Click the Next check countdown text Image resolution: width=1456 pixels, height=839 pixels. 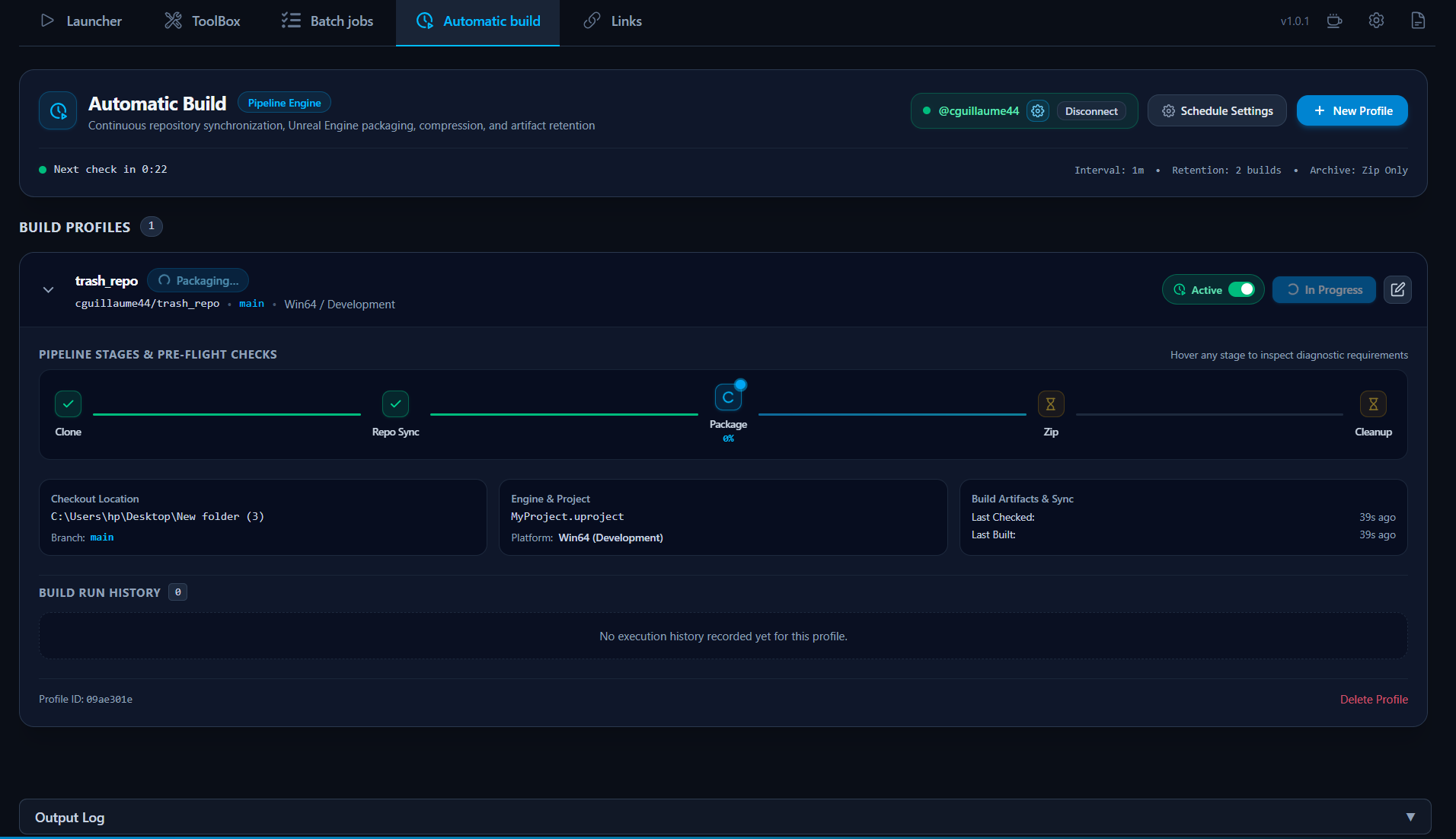(110, 169)
